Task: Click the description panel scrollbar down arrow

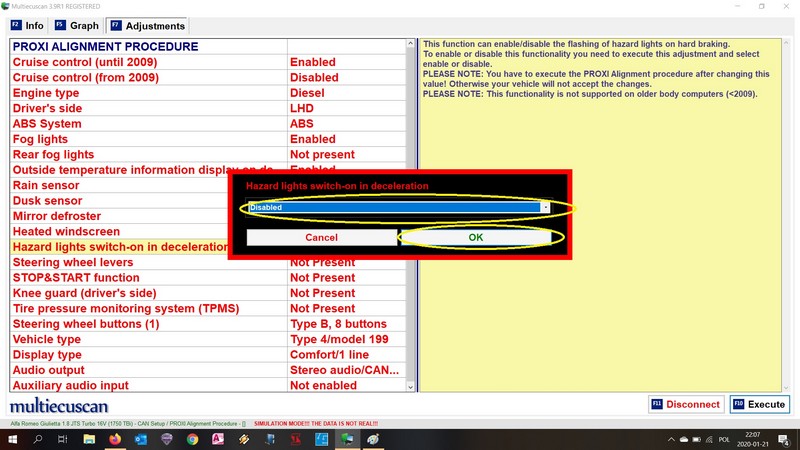Action: tap(786, 388)
